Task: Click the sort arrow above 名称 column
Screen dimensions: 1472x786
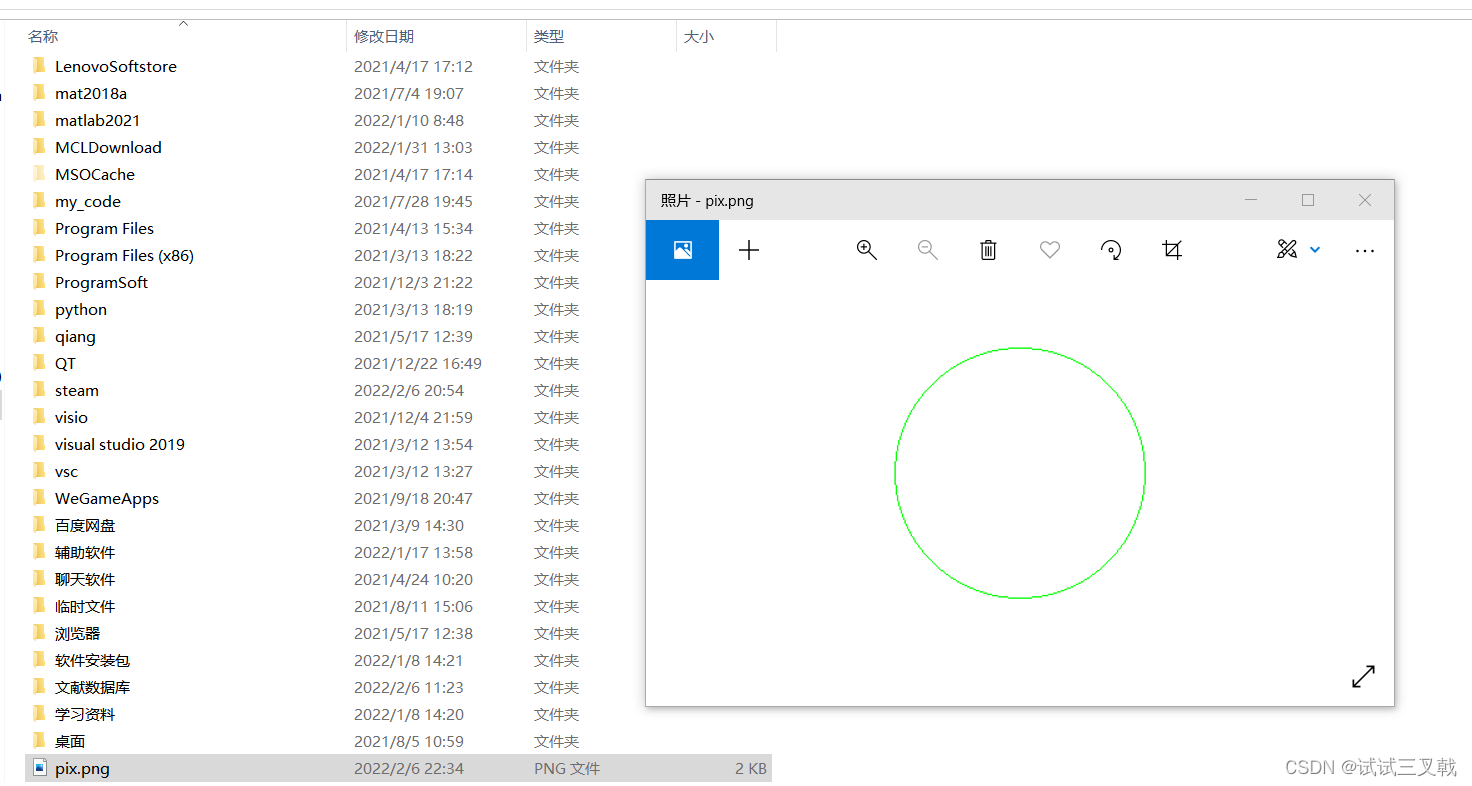Action: (183, 22)
